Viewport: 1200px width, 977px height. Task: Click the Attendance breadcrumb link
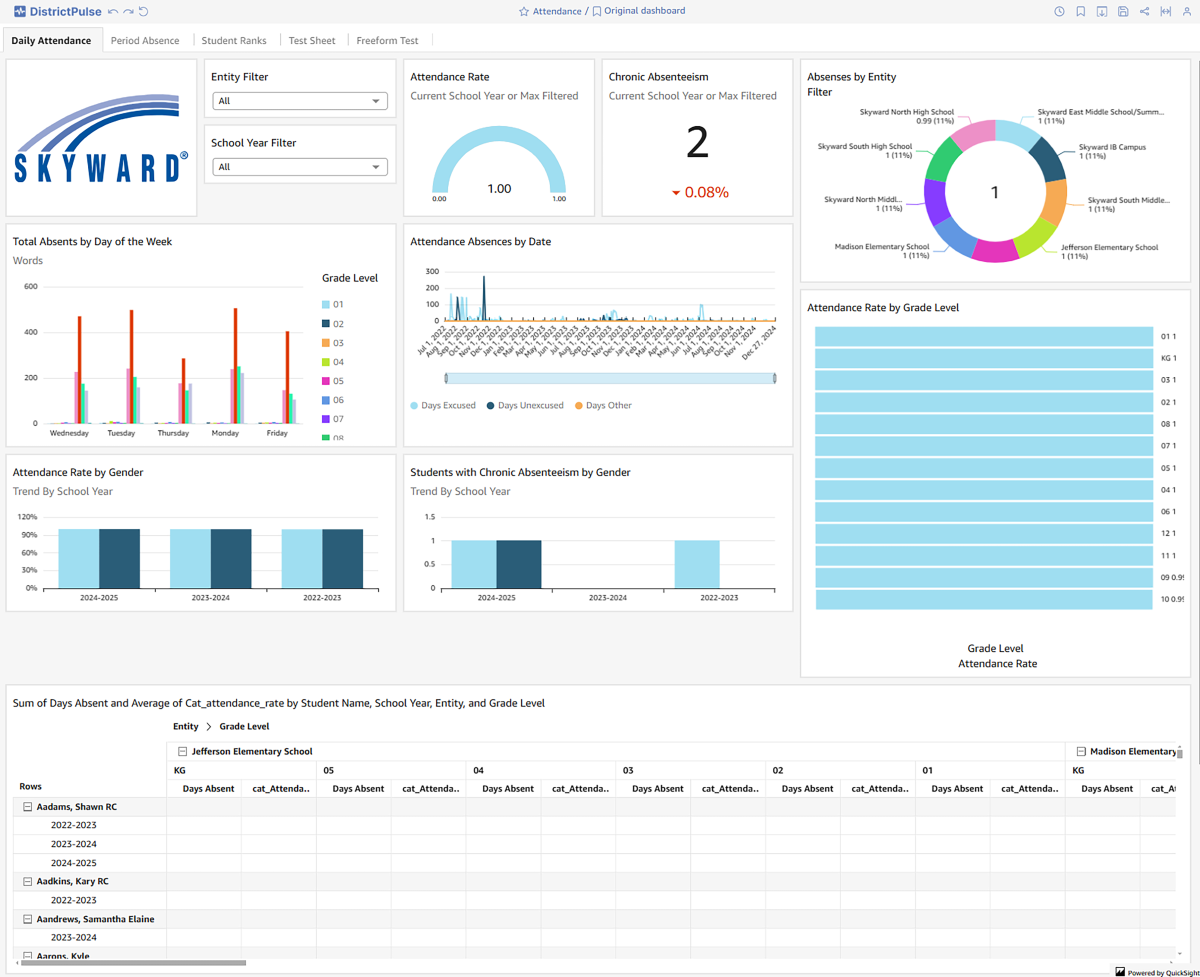coord(557,12)
